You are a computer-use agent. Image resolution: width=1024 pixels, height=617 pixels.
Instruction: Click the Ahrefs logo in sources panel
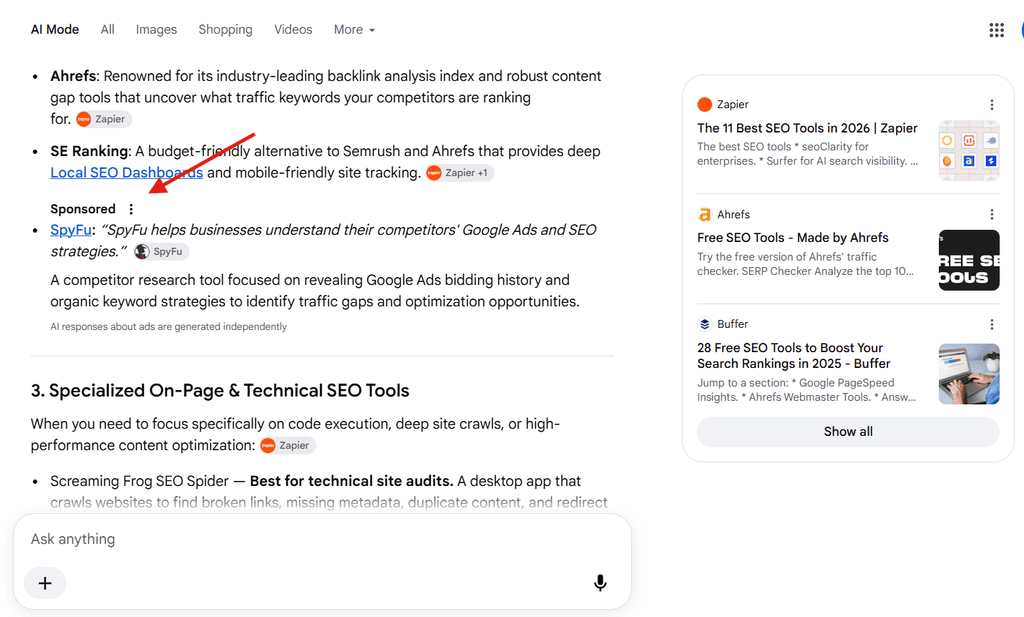pos(705,214)
